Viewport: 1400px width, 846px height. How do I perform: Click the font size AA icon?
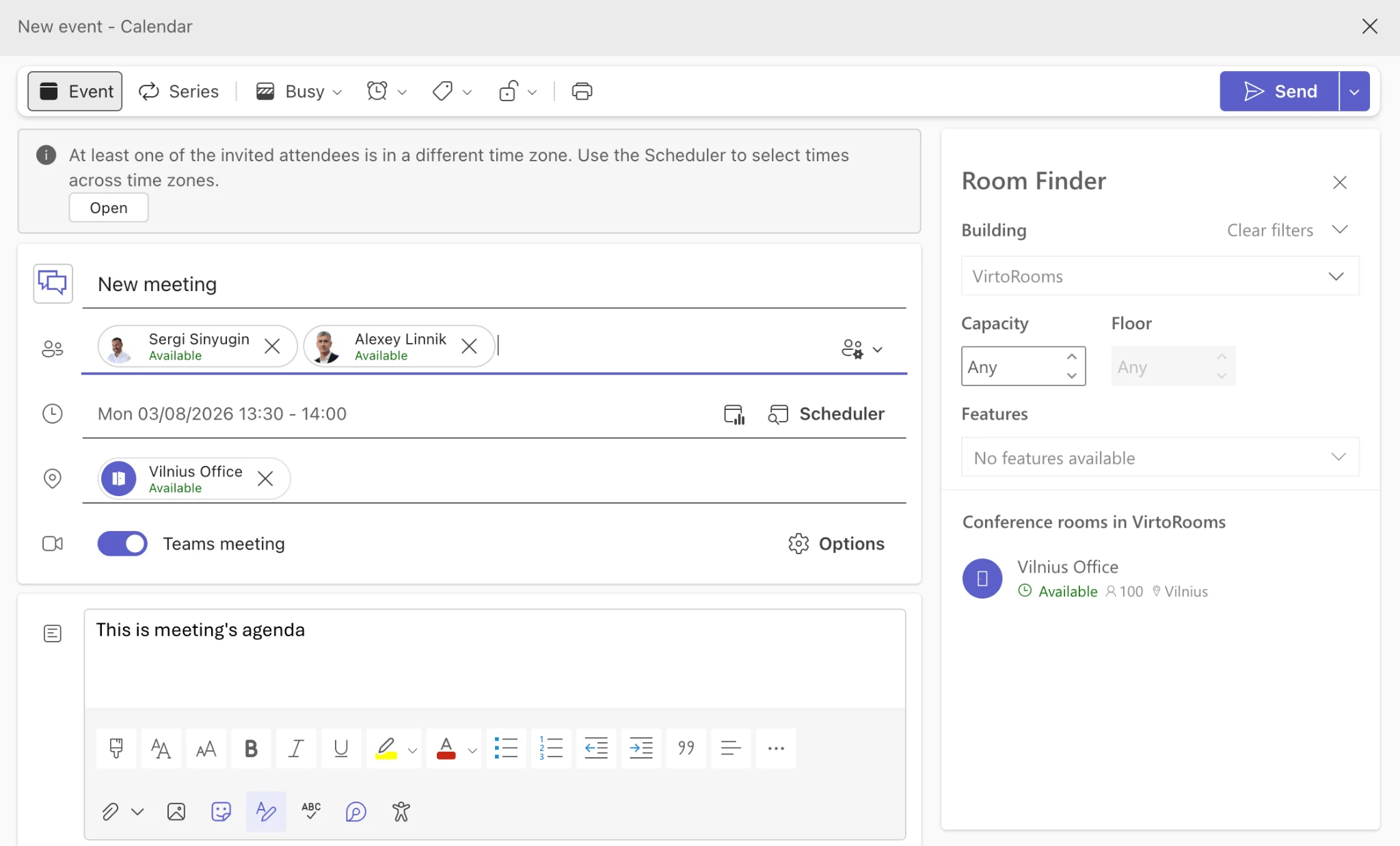tap(206, 748)
